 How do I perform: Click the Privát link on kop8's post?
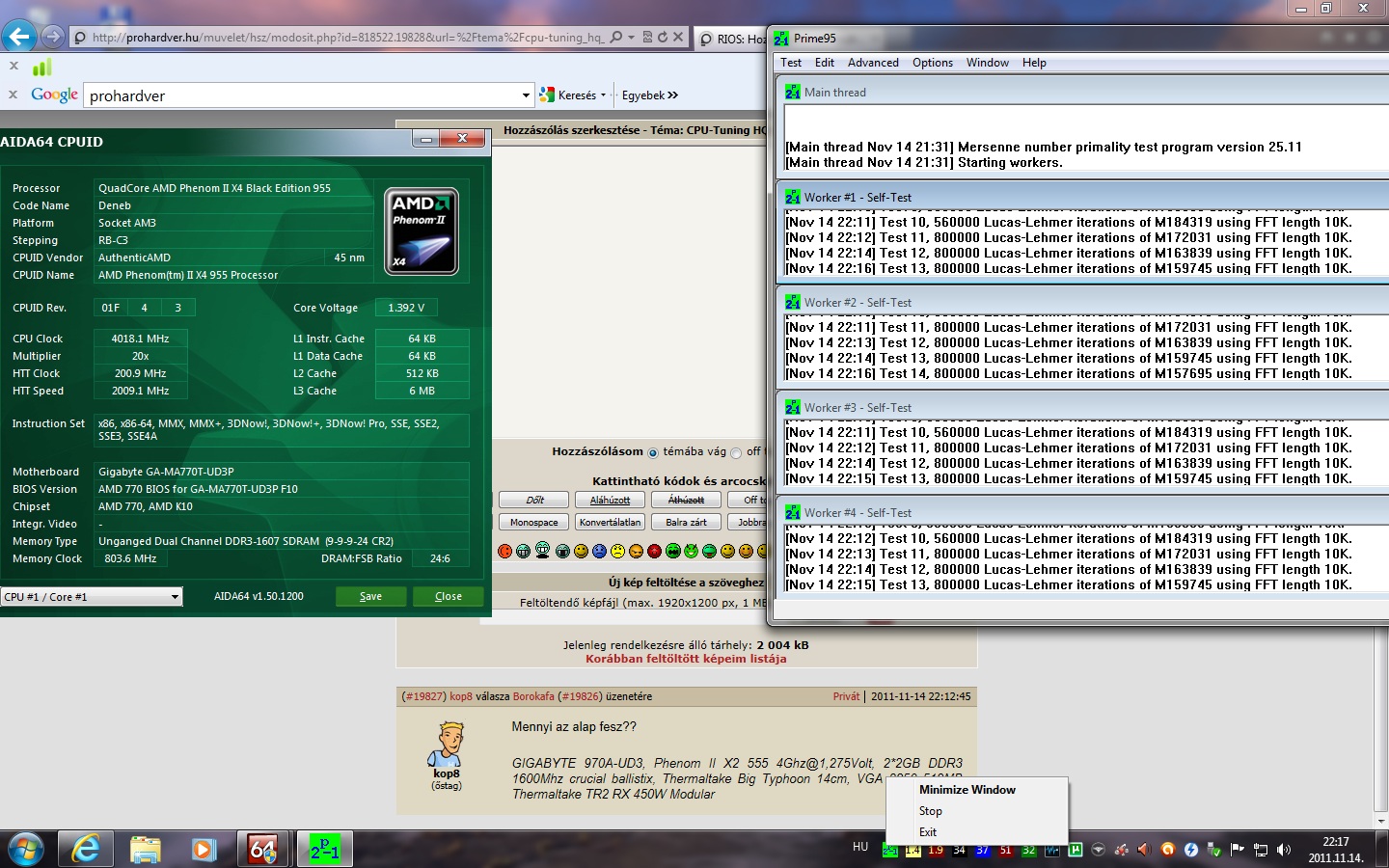[x=846, y=696]
